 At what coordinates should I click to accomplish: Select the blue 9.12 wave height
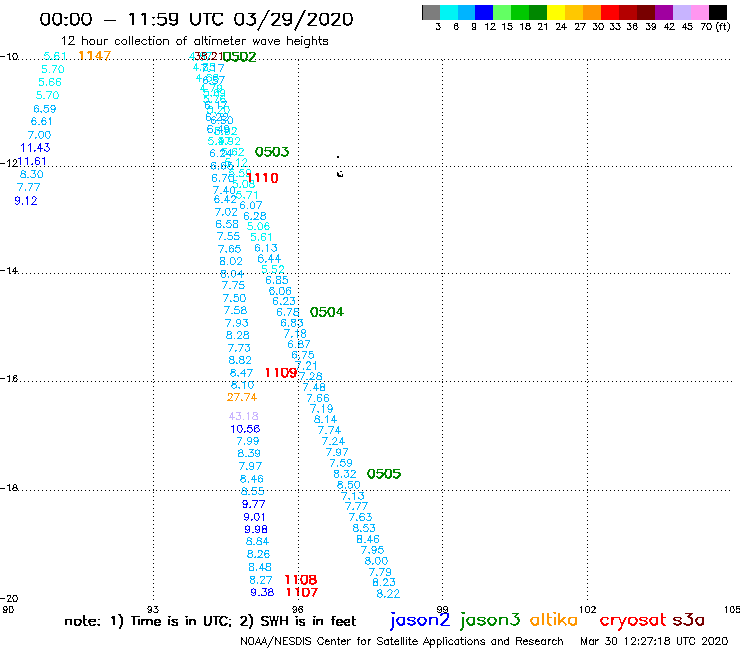(x=26, y=201)
